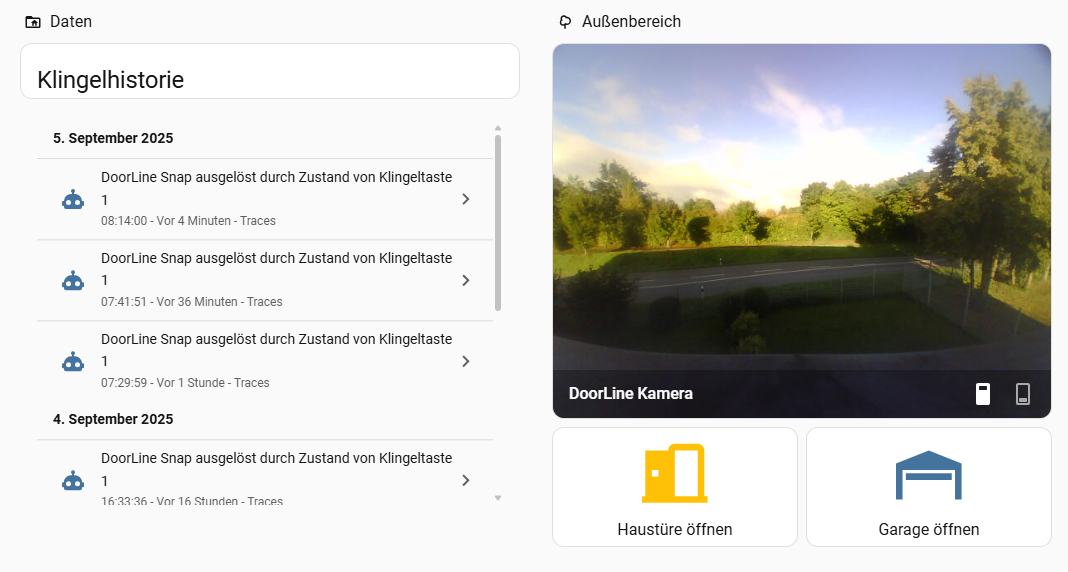Viewport: 1068px width, 572px height.
Task: Click the blue garage icon
Action: (x=928, y=475)
